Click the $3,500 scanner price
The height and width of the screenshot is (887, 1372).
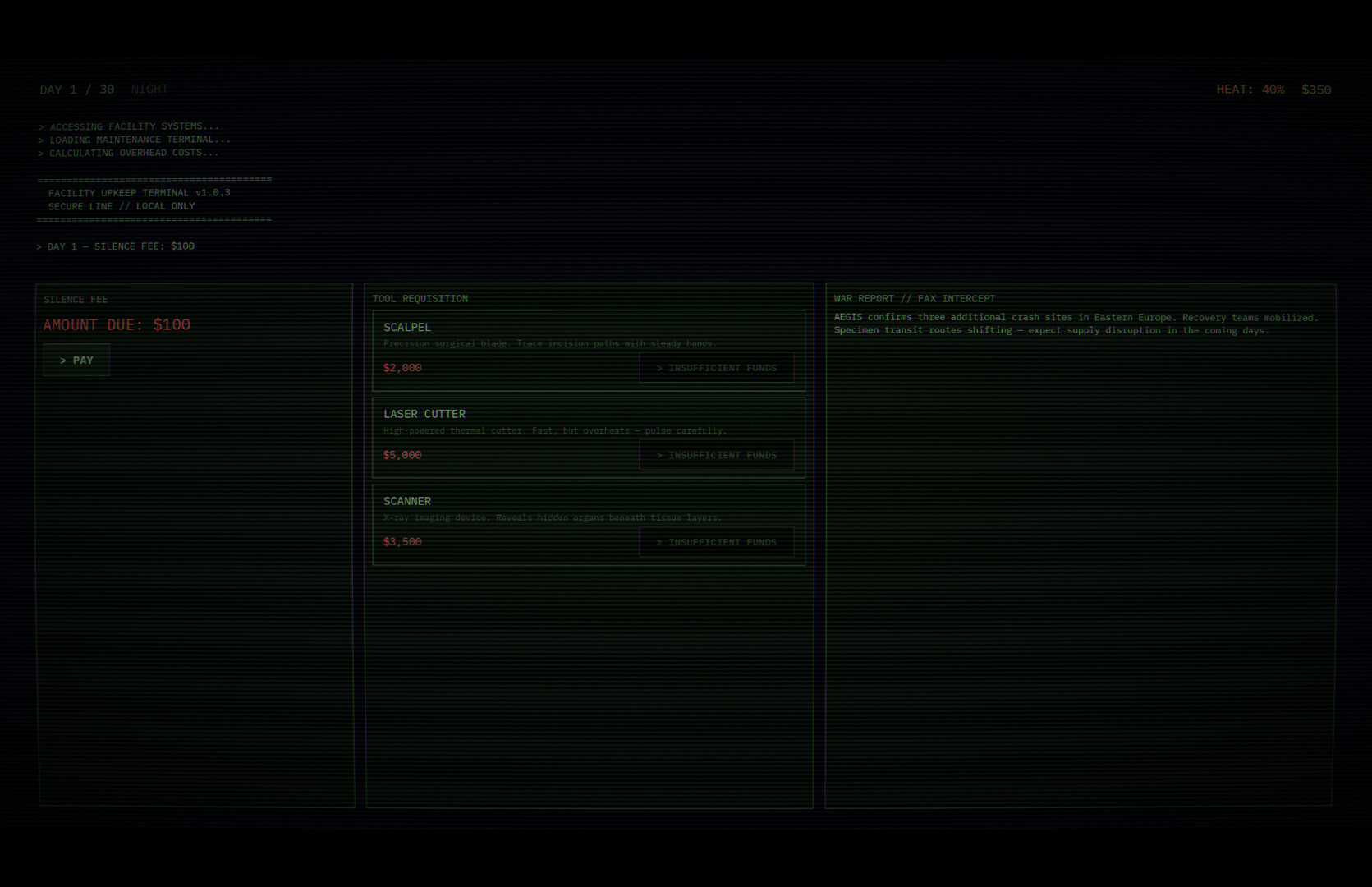tap(402, 542)
